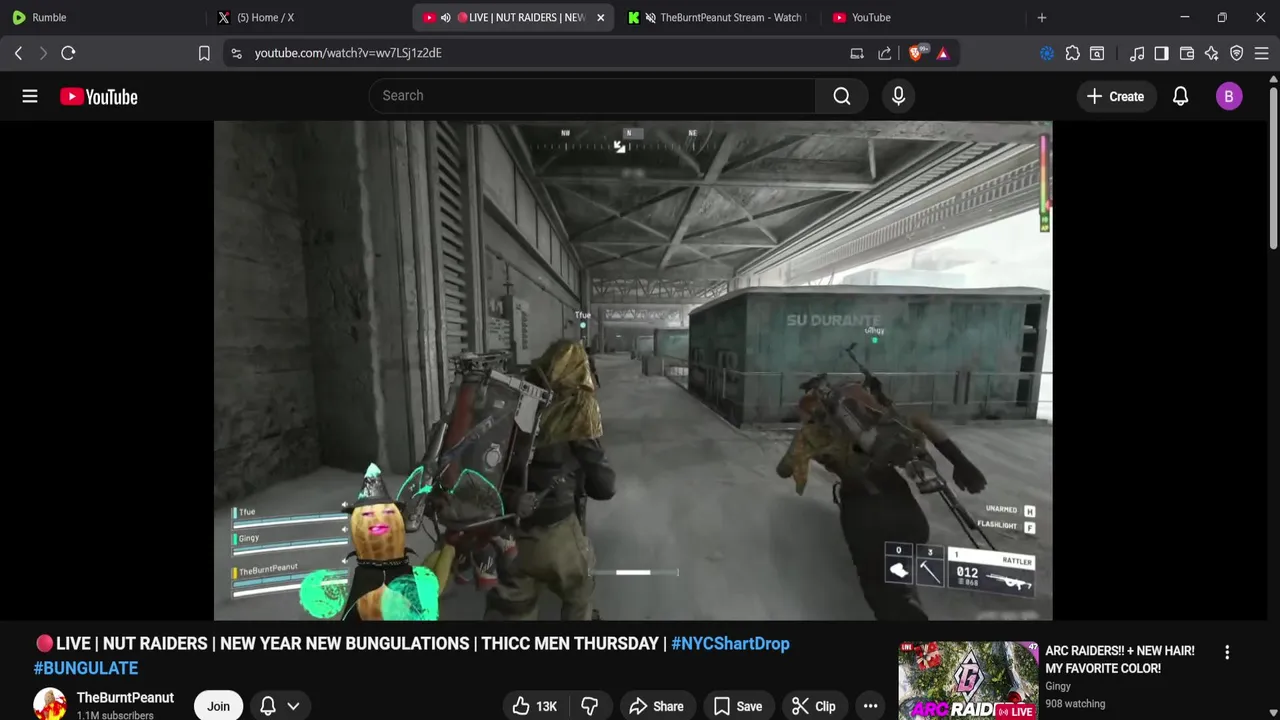This screenshot has width=1280, height=720.
Task: Install app icon in address bar
Action: (857, 53)
